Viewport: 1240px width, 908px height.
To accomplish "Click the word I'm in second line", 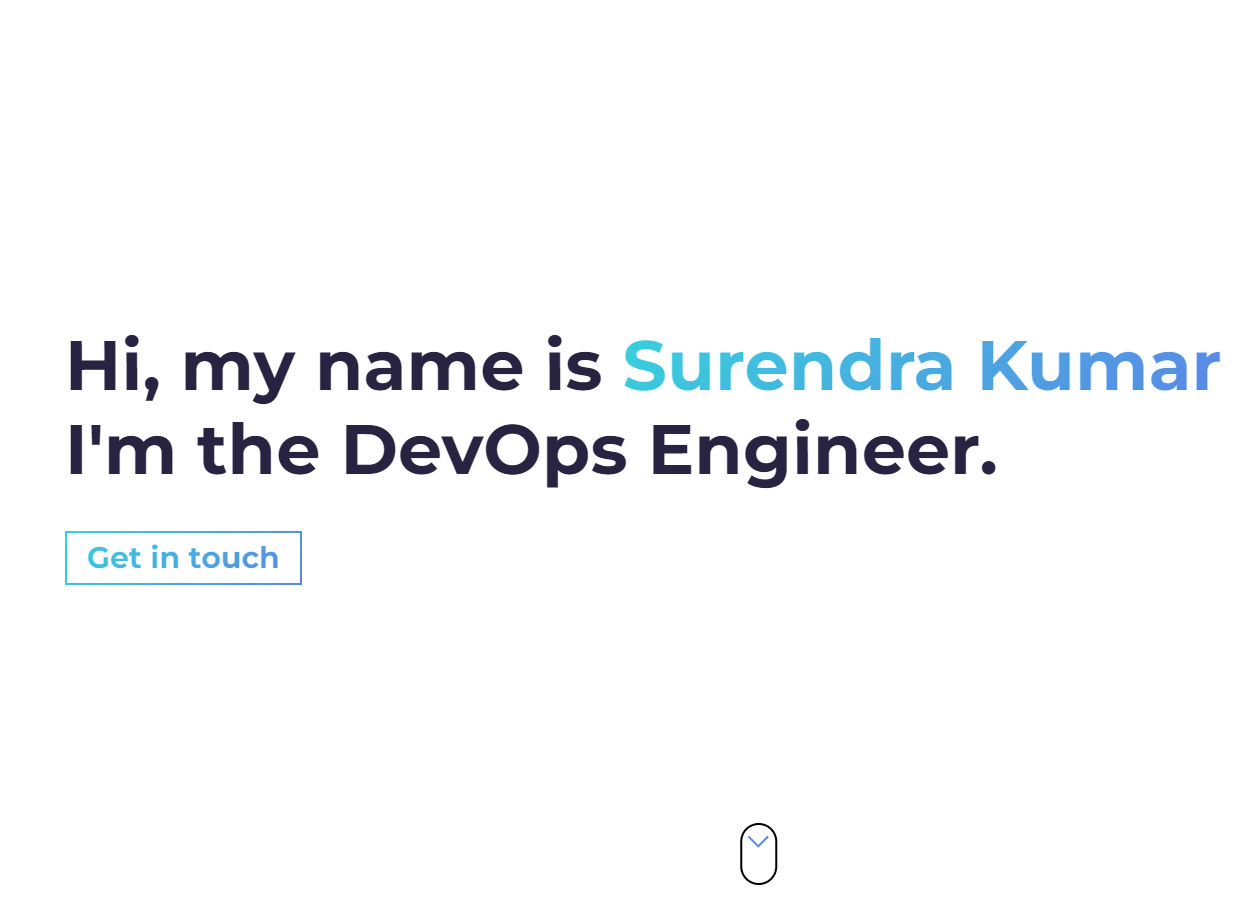I will pyautogui.click(x=121, y=450).
